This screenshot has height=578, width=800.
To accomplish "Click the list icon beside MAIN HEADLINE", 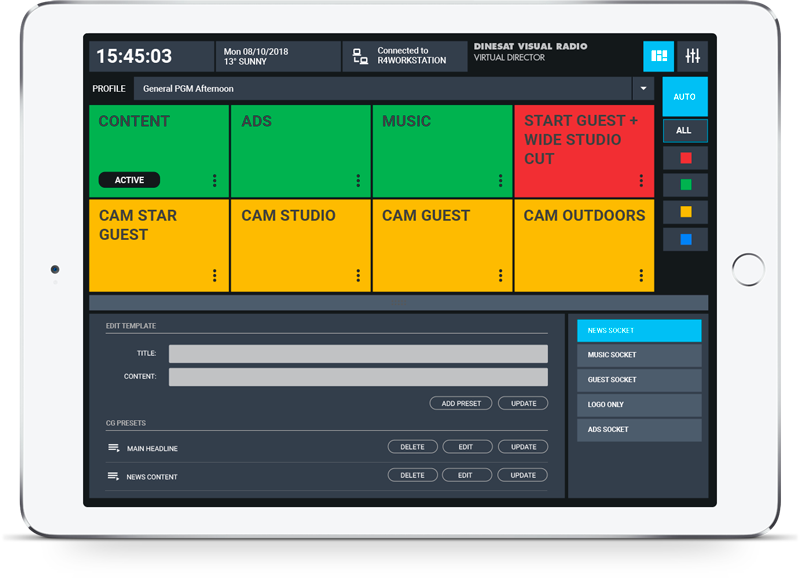I will pyautogui.click(x=113, y=448).
